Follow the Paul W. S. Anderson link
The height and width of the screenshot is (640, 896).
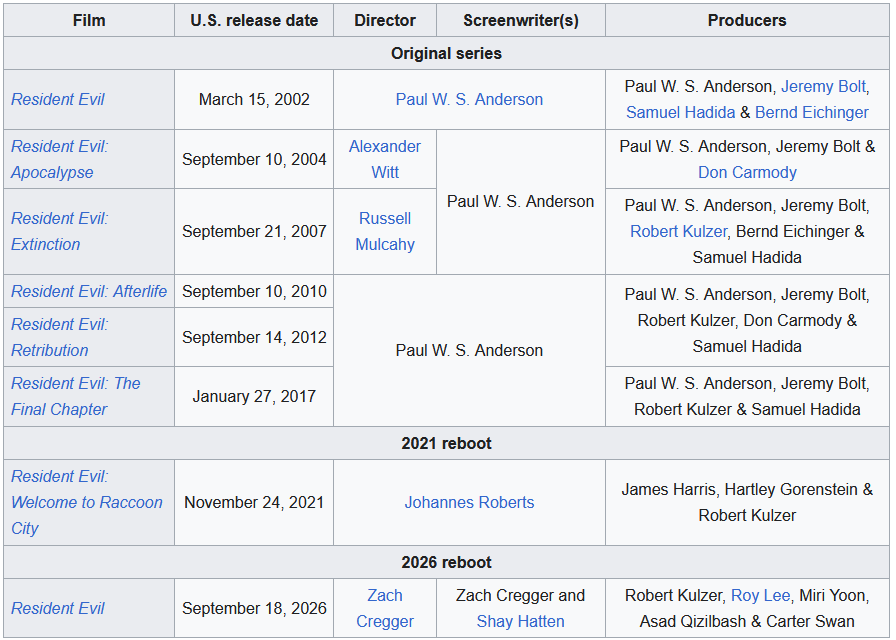click(x=469, y=99)
